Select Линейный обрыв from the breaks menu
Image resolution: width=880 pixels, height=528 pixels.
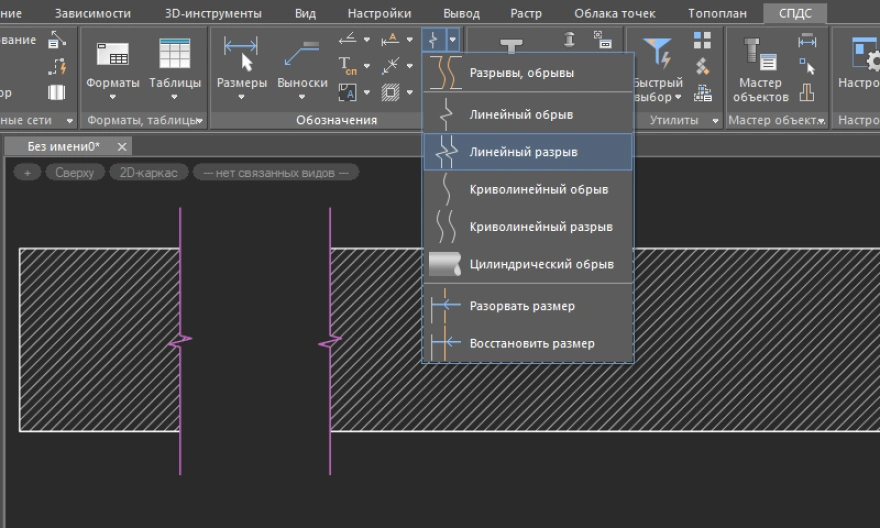click(520, 115)
